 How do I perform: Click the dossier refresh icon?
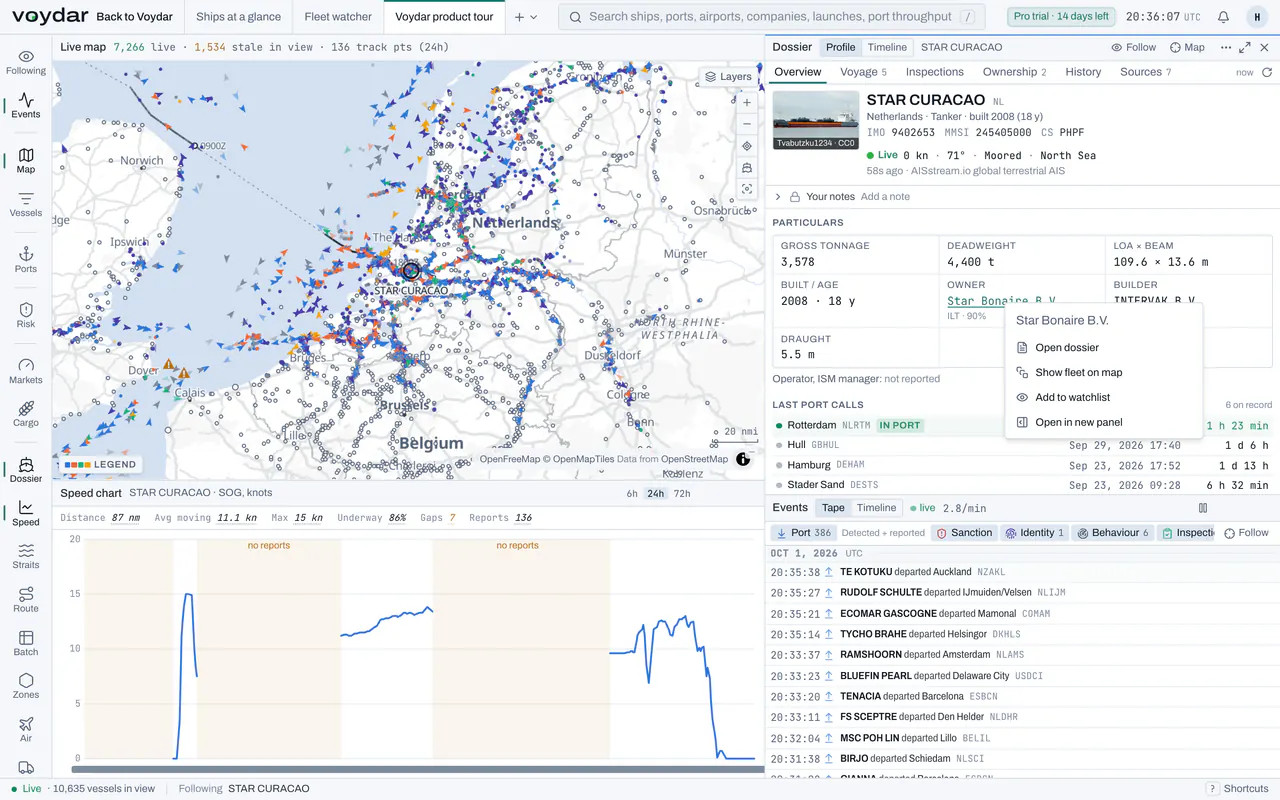[1267, 72]
